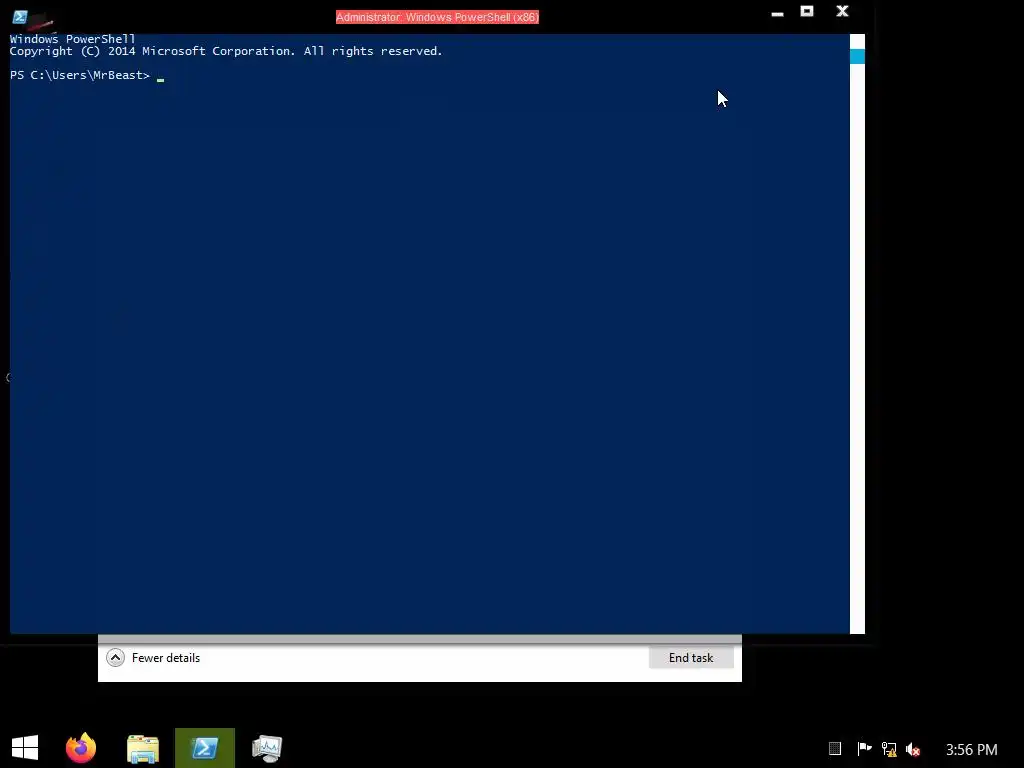Open File Explorer from the taskbar
This screenshot has width=1024, height=768.
pyautogui.click(x=143, y=748)
